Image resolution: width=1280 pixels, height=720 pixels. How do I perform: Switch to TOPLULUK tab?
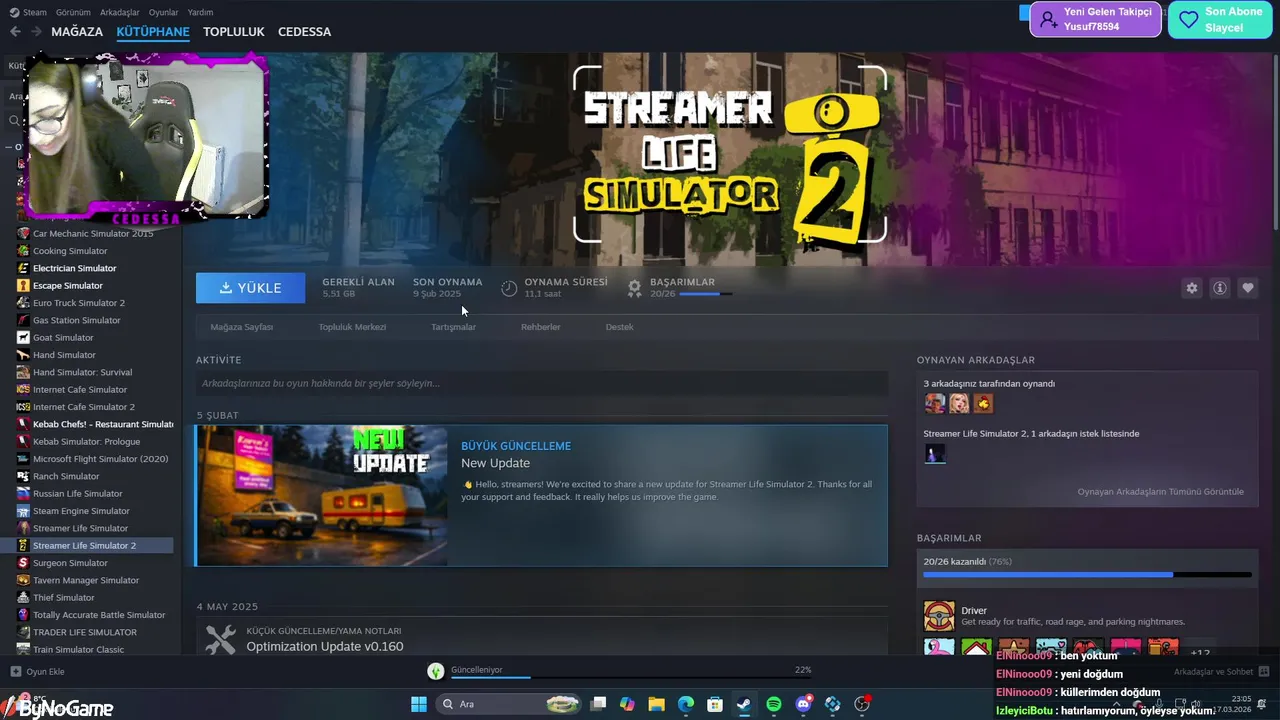click(x=234, y=32)
